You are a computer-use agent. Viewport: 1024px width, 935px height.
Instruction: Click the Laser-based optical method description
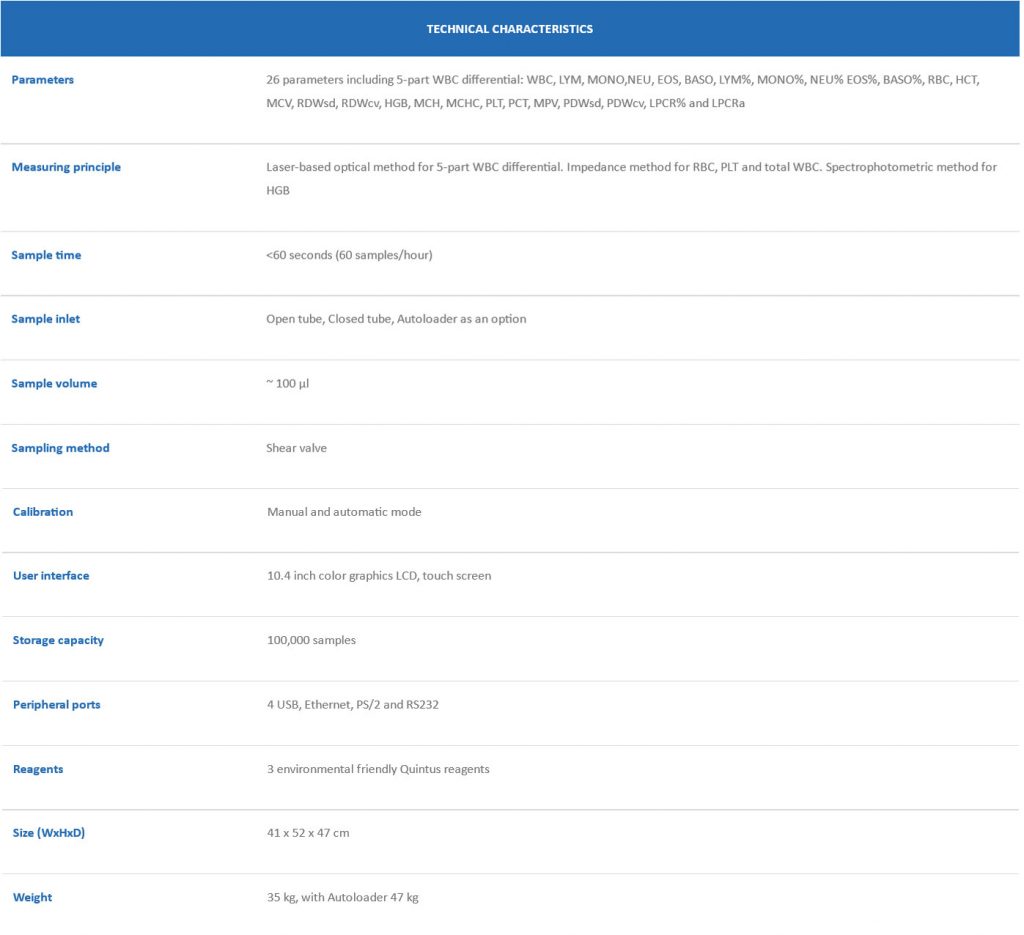[x=631, y=178]
